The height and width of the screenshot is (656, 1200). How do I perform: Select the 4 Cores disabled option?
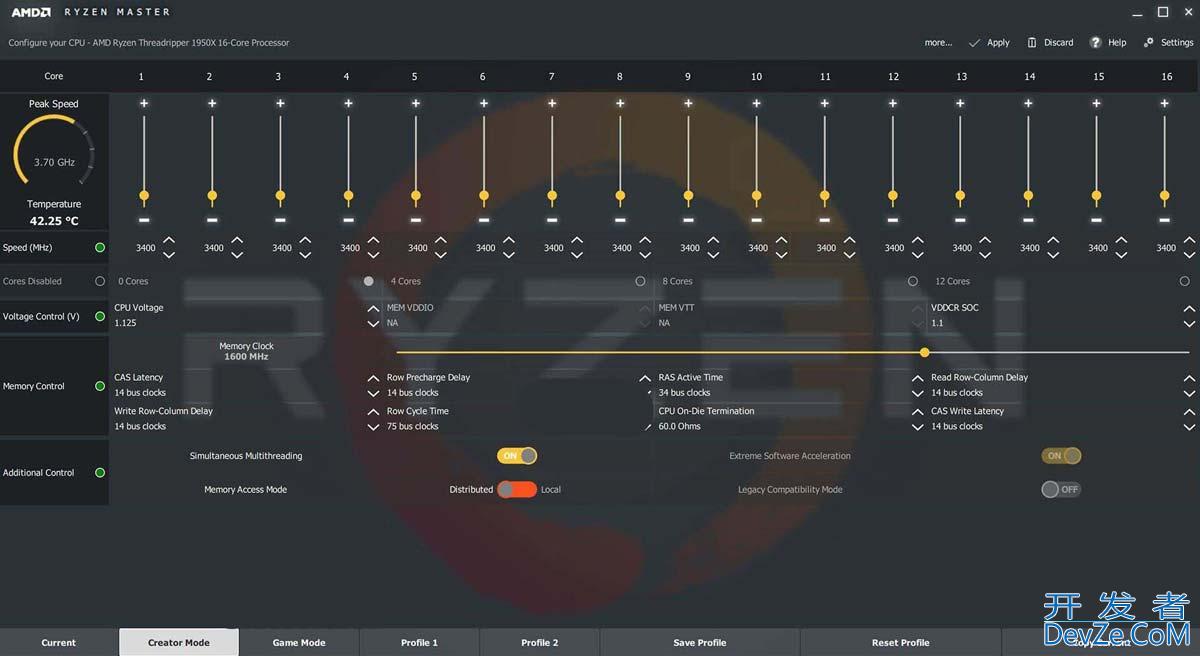[641, 281]
